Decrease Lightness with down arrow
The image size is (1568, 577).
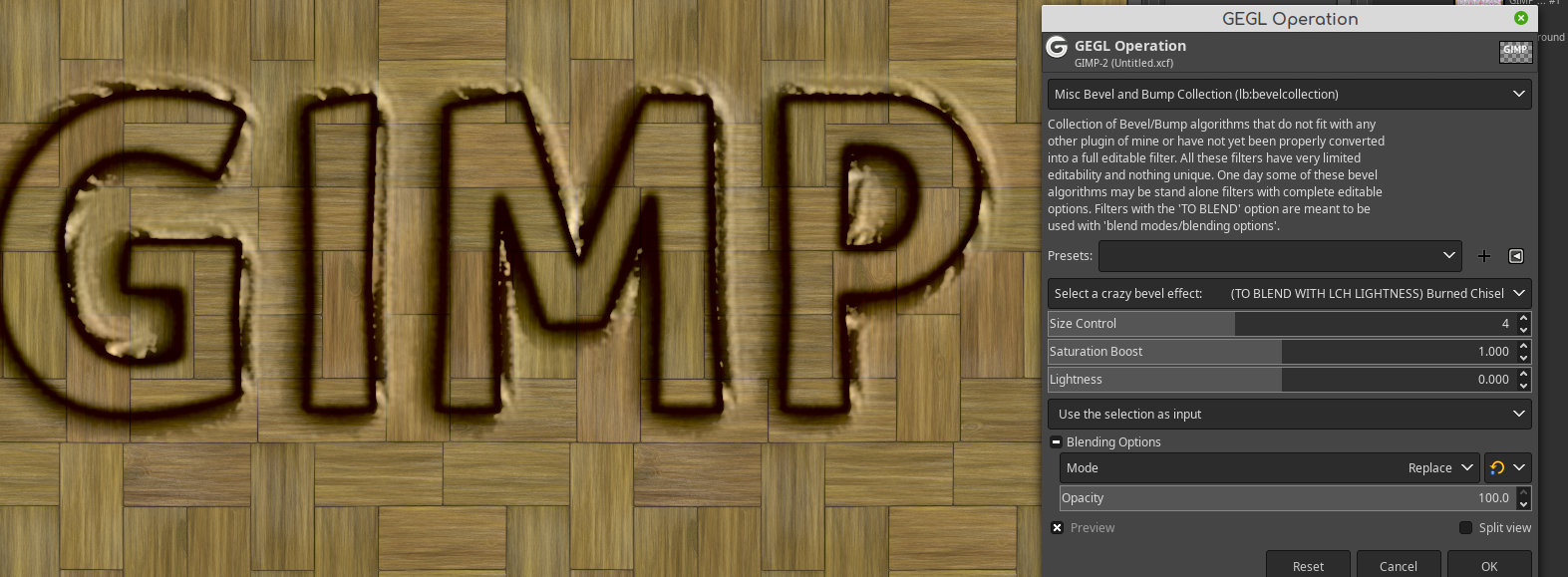coord(1523,386)
